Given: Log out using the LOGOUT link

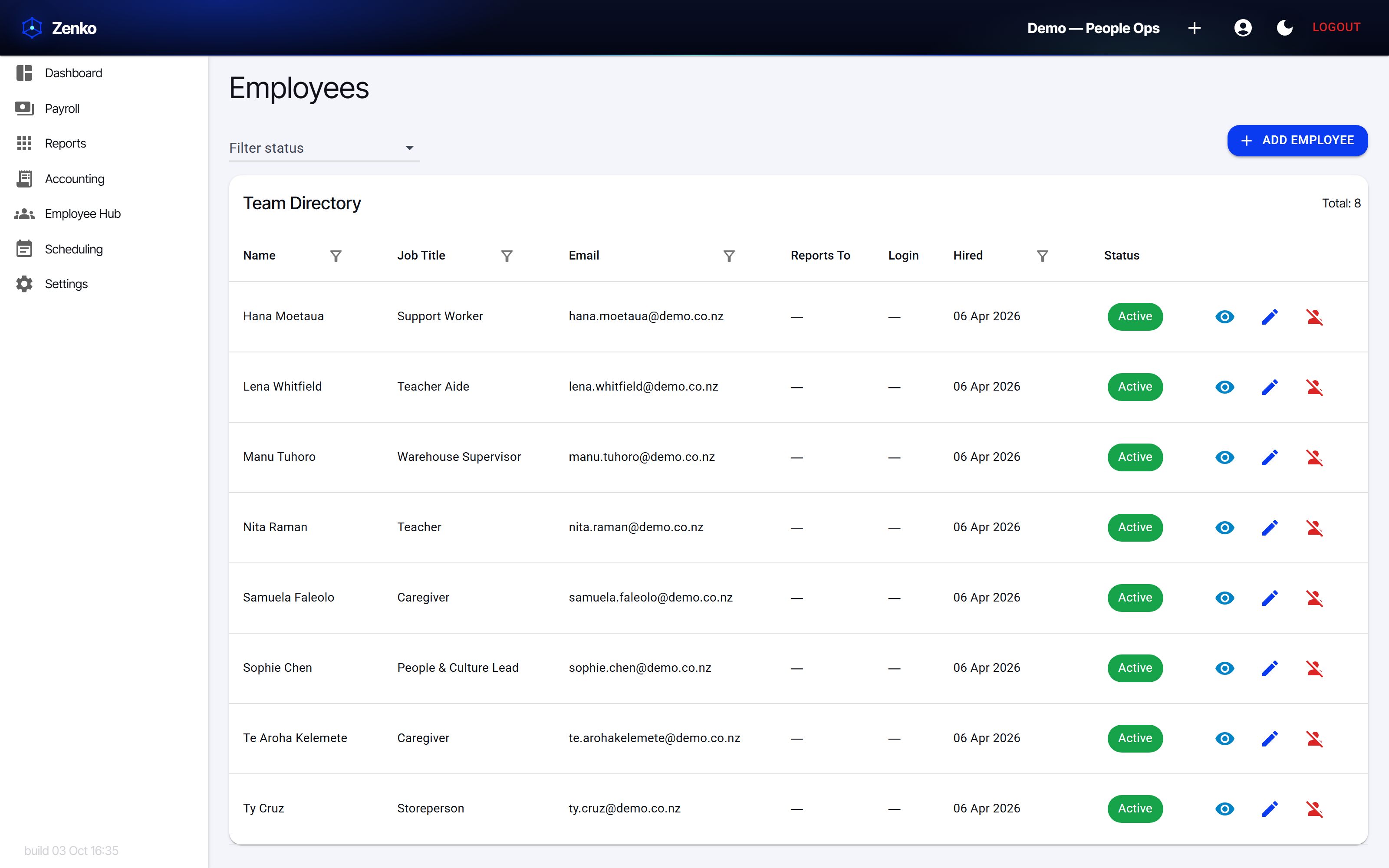Looking at the screenshot, I should tap(1336, 27).
